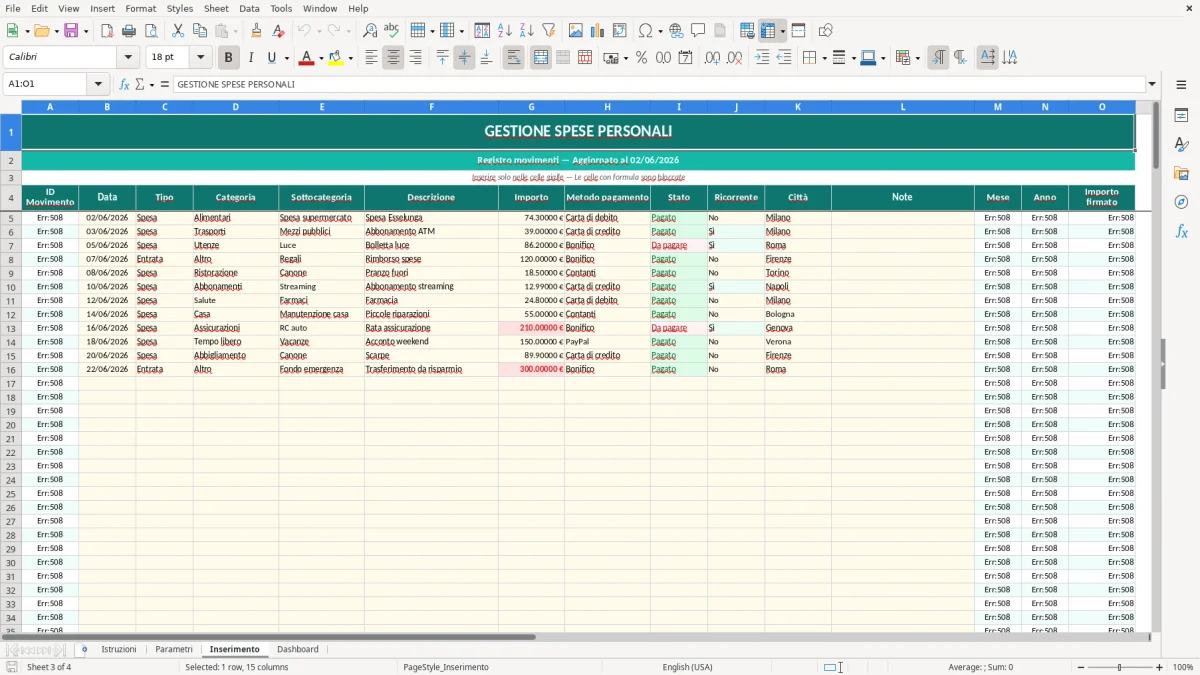This screenshot has height=675, width=1200.
Task: Open sidebar Gallery icon
Action: [1181, 173]
